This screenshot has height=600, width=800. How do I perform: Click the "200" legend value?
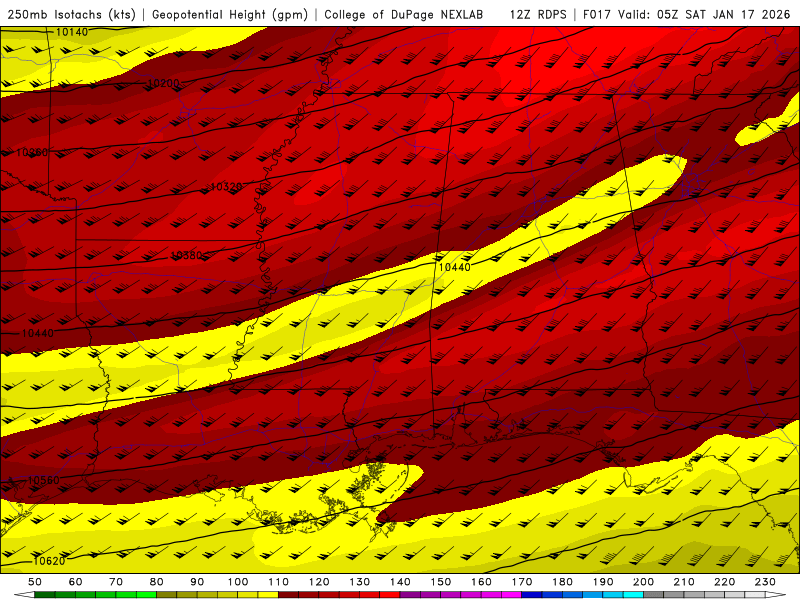tap(643, 582)
